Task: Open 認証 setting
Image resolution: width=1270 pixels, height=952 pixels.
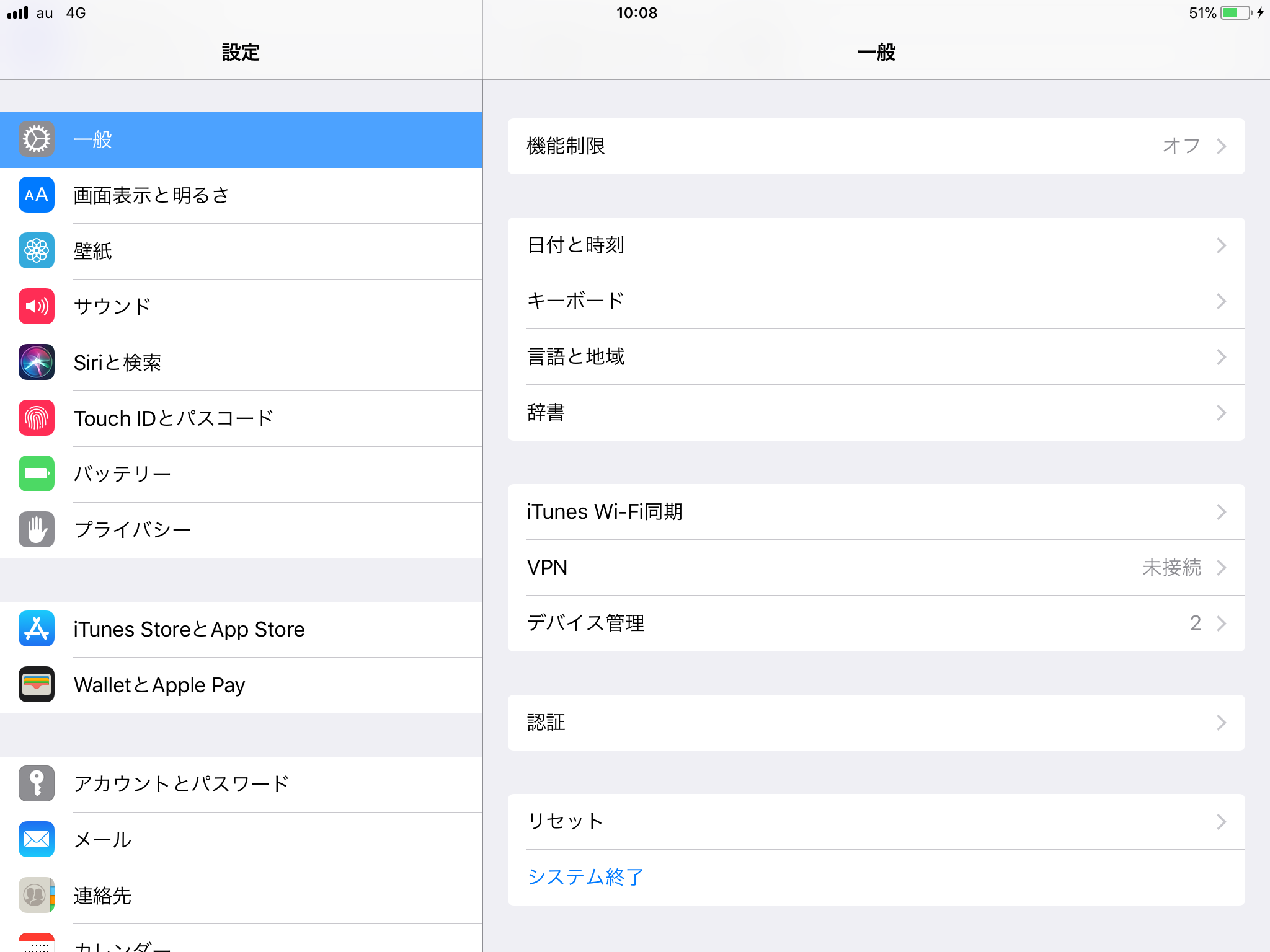Action: click(x=876, y=723)
